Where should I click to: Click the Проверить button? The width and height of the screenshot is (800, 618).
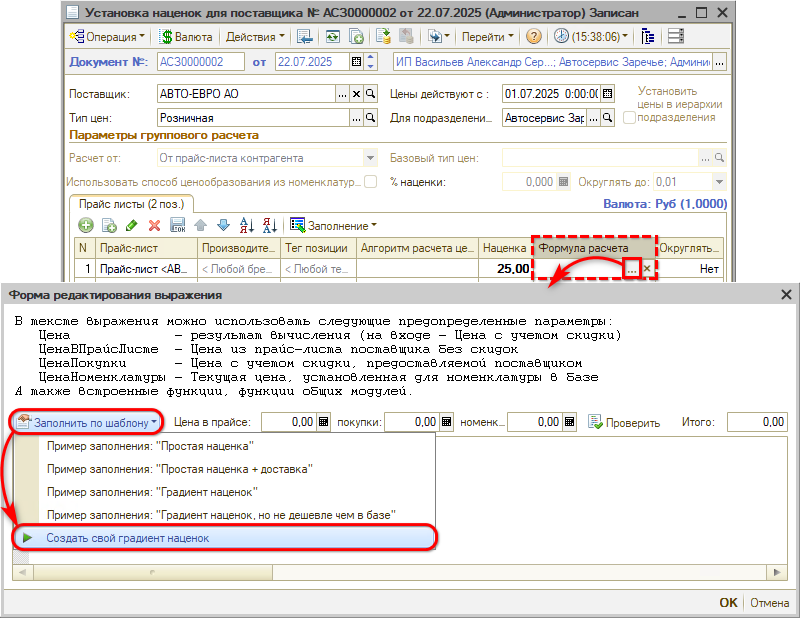click(624, 423)
